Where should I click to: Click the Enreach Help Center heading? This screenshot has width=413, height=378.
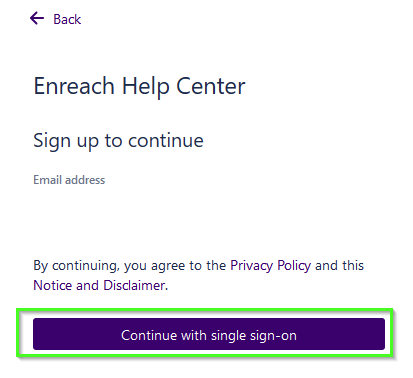click(x=139, y=87)
